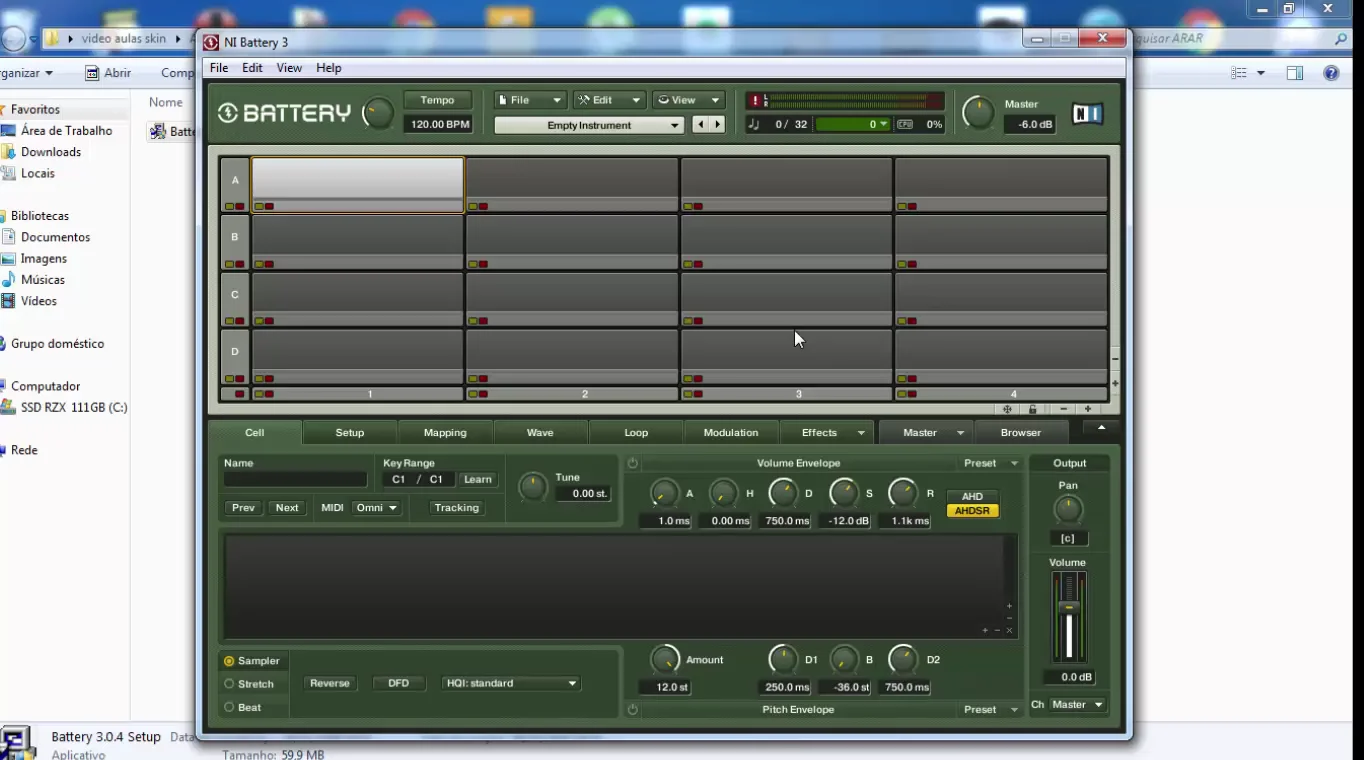Viewport: 1364px width, 760px height.
Task: Click the panic exclamation icon beside the meter
Action: (x=755, y=101)
